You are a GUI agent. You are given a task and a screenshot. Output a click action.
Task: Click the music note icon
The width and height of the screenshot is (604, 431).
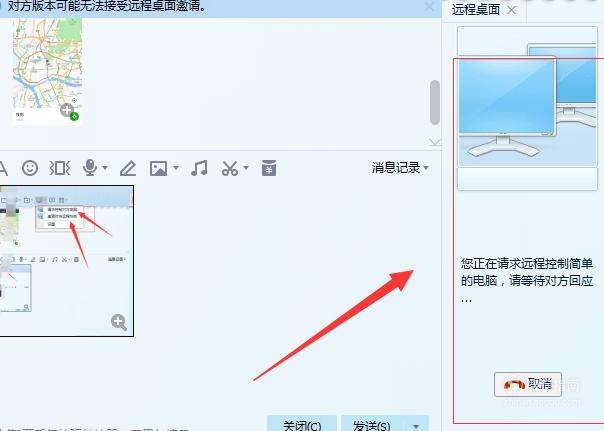pyautogui.click(x=199, y=168)
